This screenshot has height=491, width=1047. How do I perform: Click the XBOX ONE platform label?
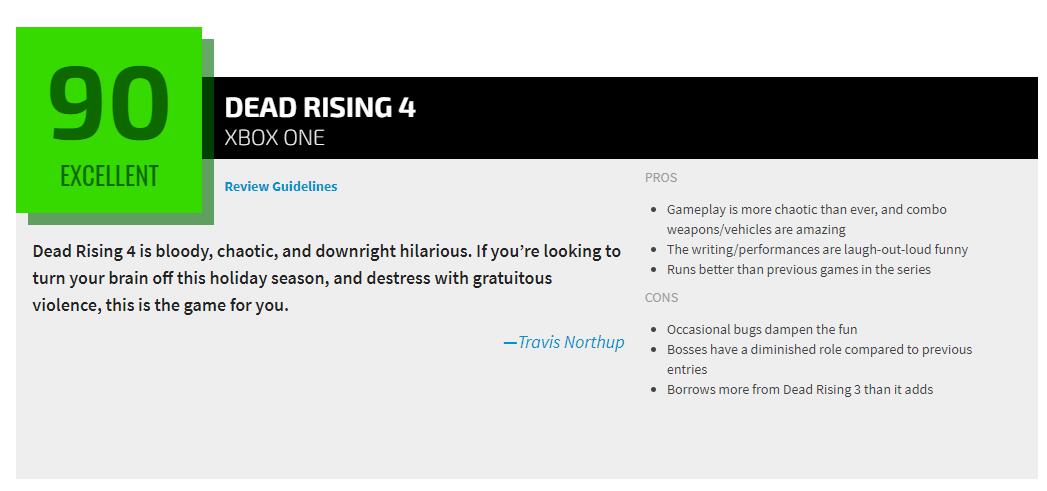pyautogui.click(x=275, y=138)
